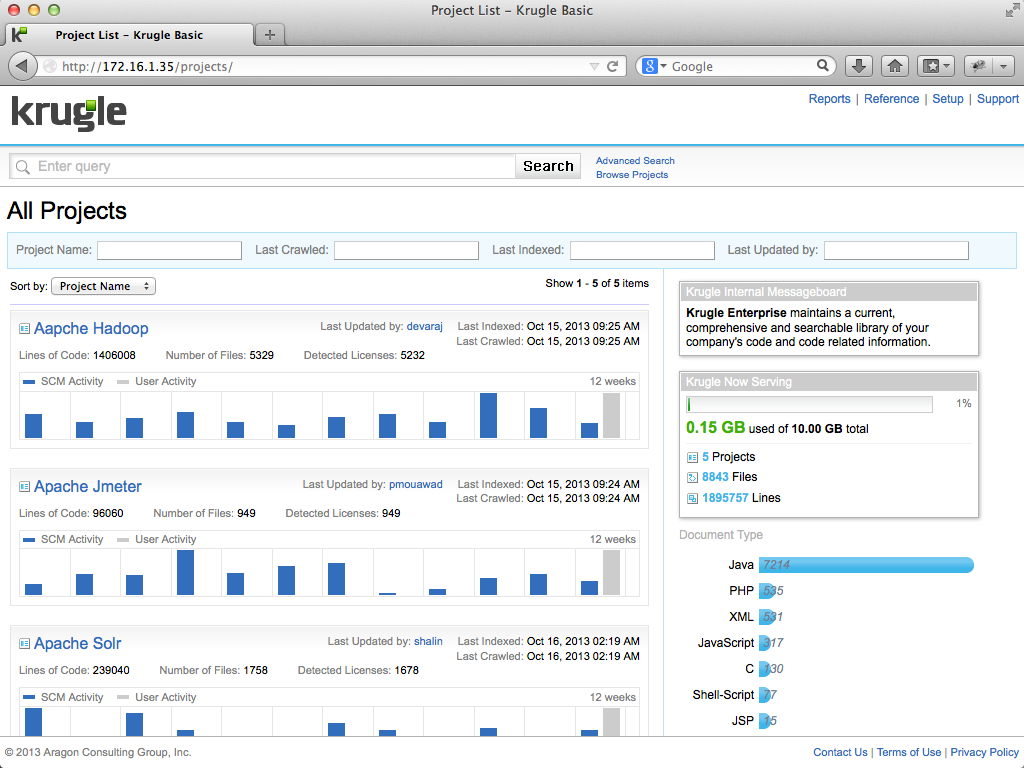Click the browser address bar URL
The height and width of the screenshot is (768, 1024).
(x=147, y=66)
